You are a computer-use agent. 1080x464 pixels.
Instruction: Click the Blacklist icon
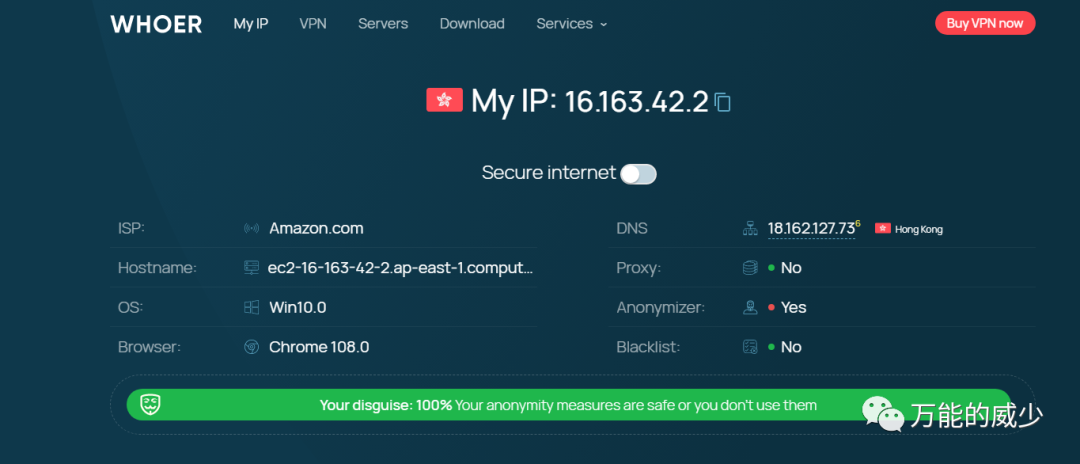[750, 347]
